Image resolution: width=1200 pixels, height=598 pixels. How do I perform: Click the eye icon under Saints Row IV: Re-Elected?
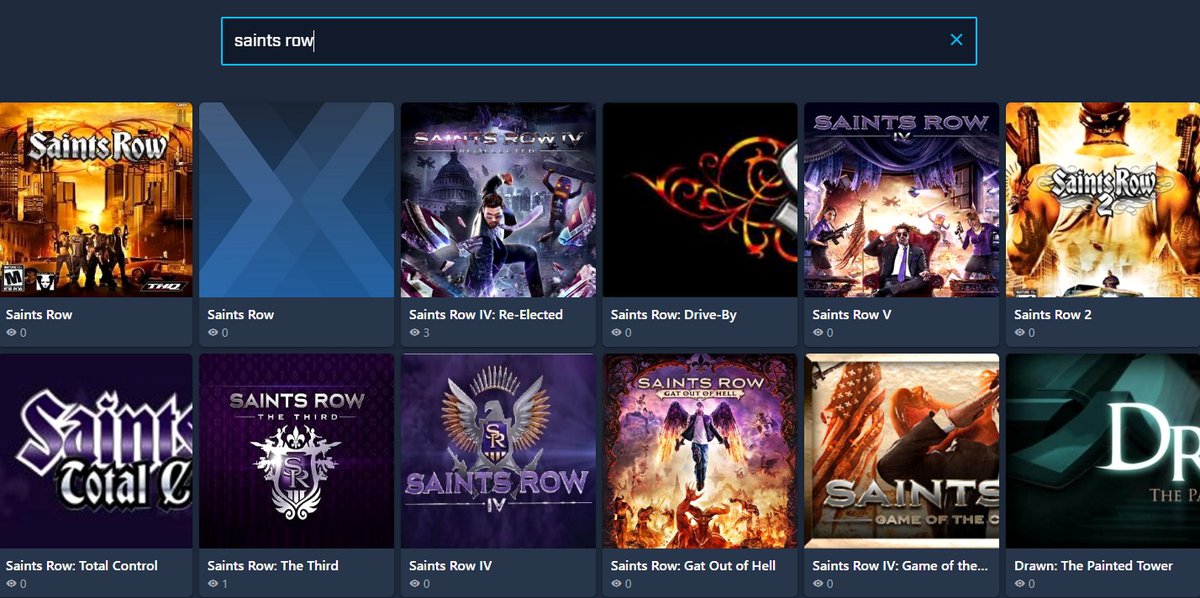point(414,333)
